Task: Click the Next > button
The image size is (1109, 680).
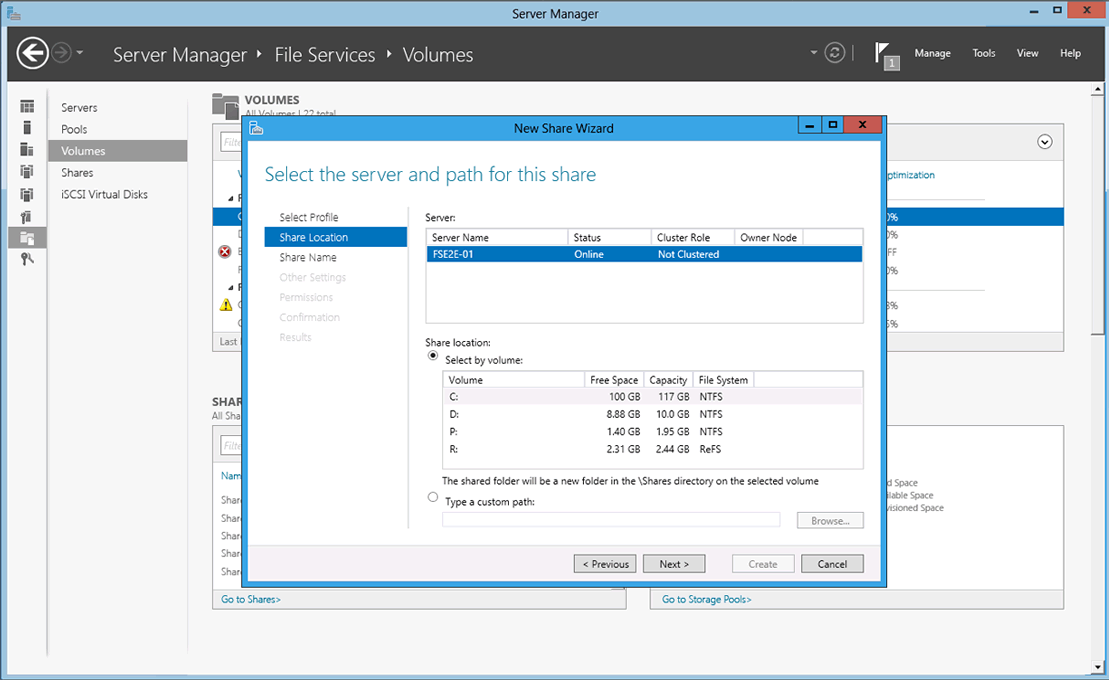Action: [x=674, y=564]
